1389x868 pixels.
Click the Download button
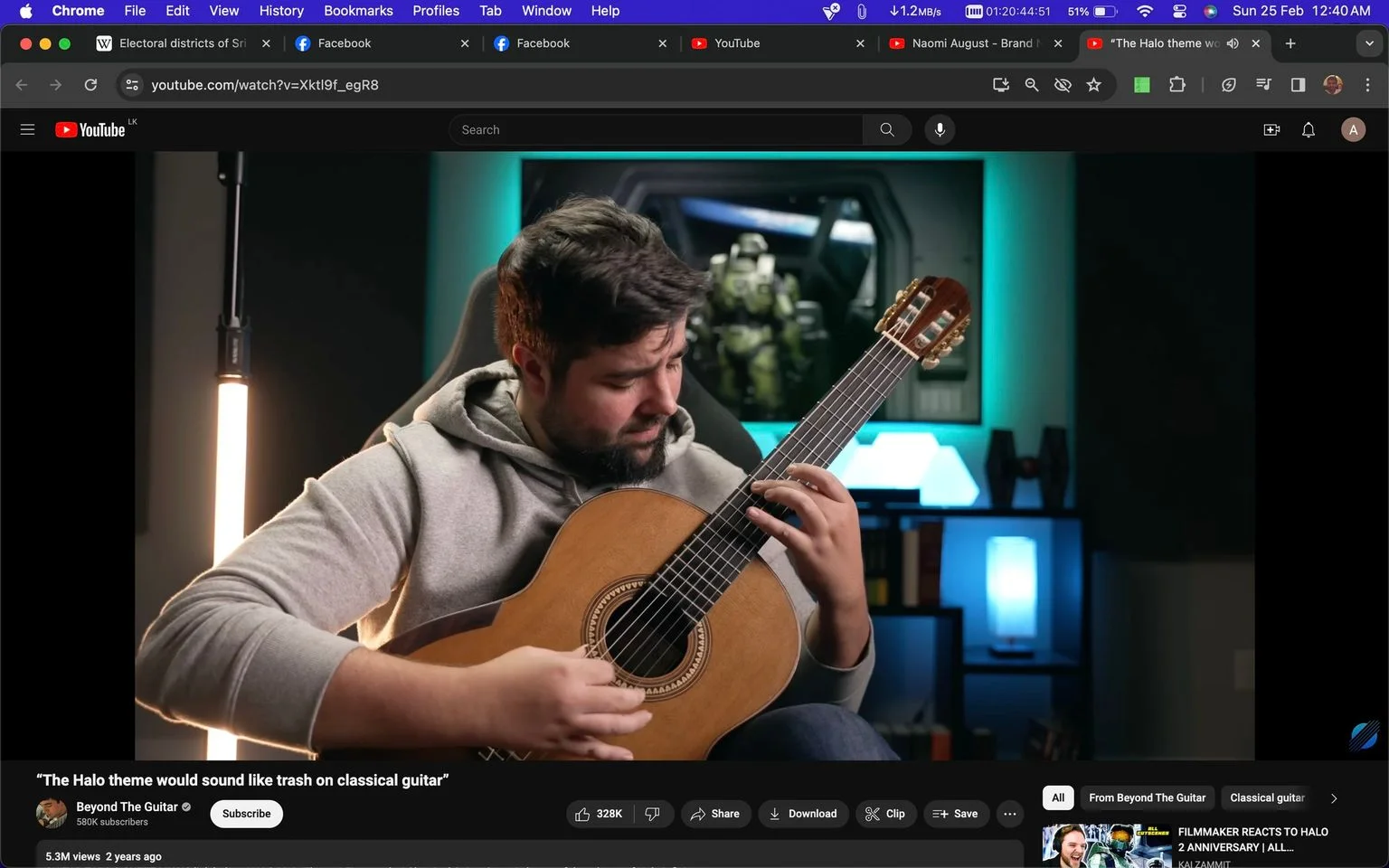(x=803, y=814)
